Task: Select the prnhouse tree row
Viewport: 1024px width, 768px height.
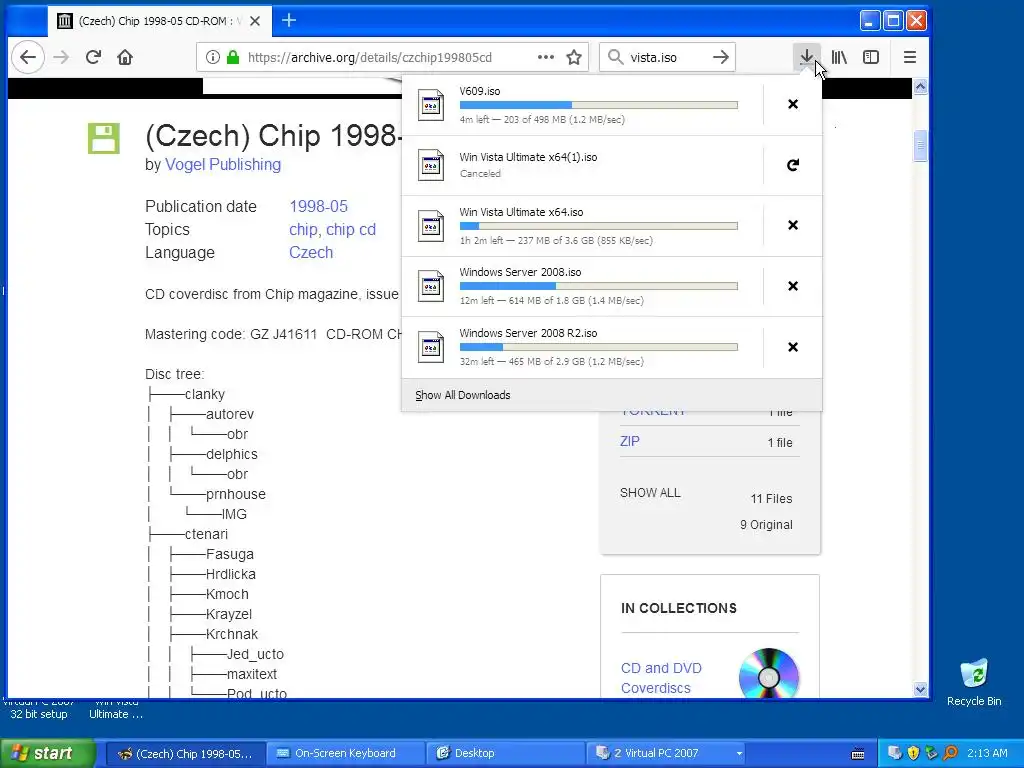Action: coord(235,494)
